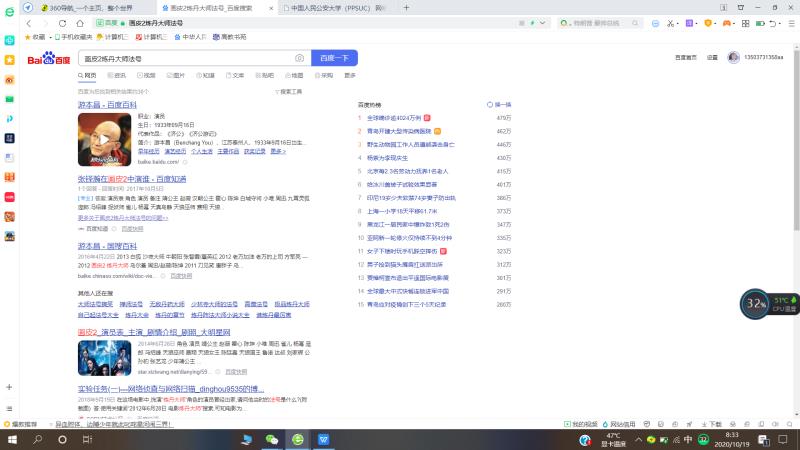Switch to the 中国人民公安大学 tab

click(x=337, y=8)
